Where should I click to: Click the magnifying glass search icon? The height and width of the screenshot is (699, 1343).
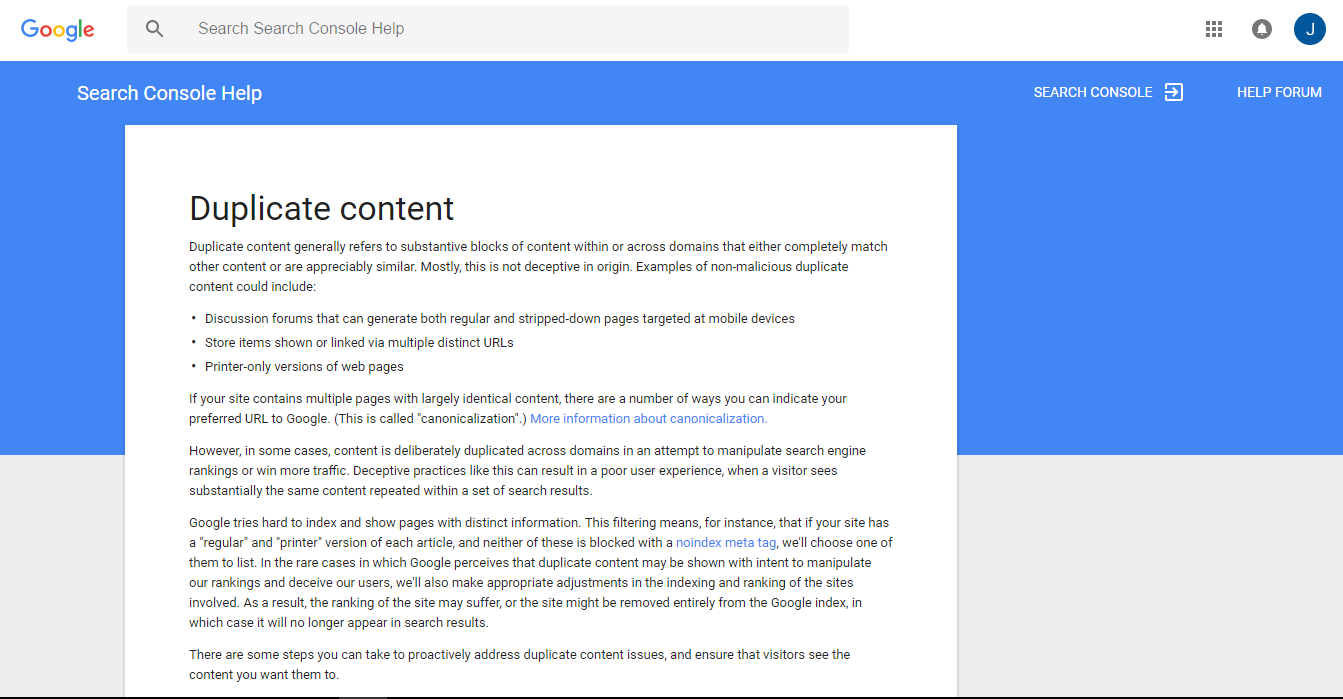point(154,29)
